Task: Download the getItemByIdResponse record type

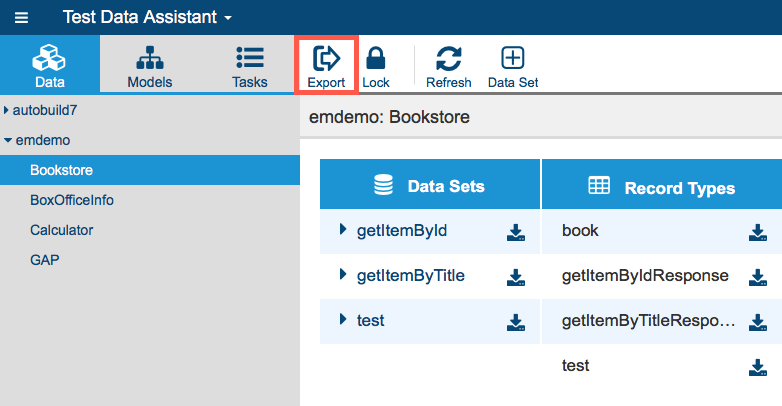Action: pos(758,277)
